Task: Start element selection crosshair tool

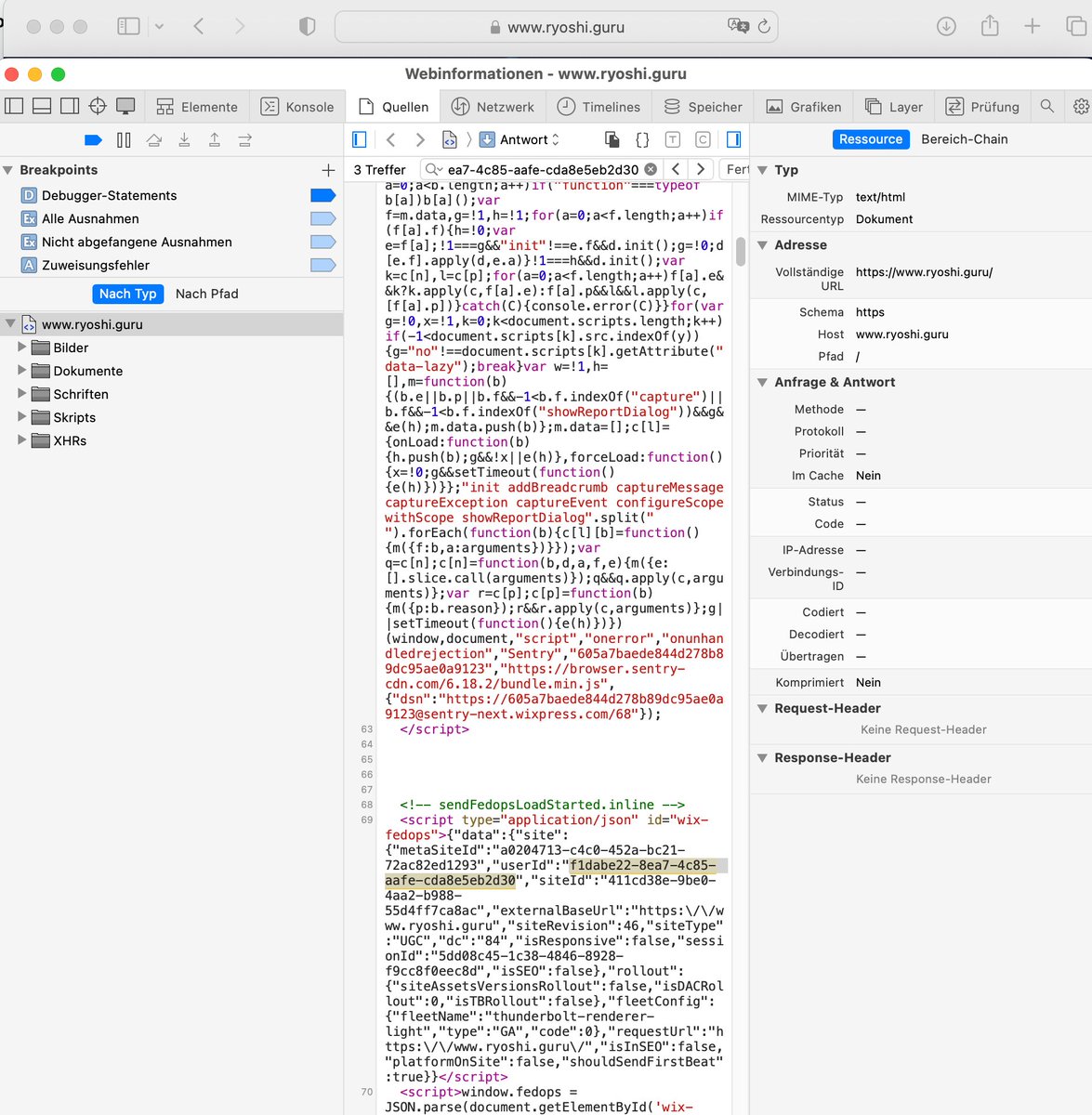Action: pos(98,107)
